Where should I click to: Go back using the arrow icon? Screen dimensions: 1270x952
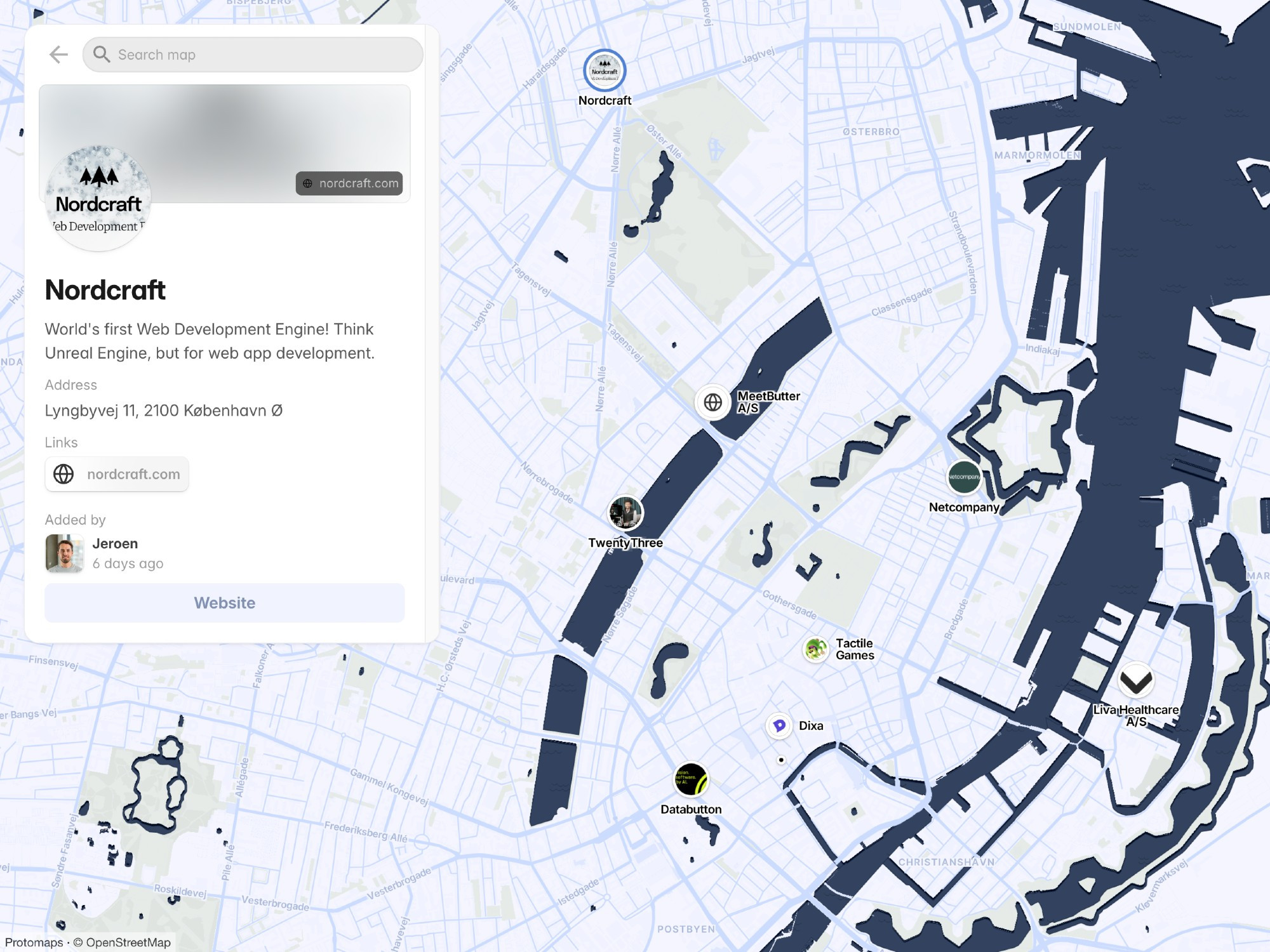[x=58, y=55]
